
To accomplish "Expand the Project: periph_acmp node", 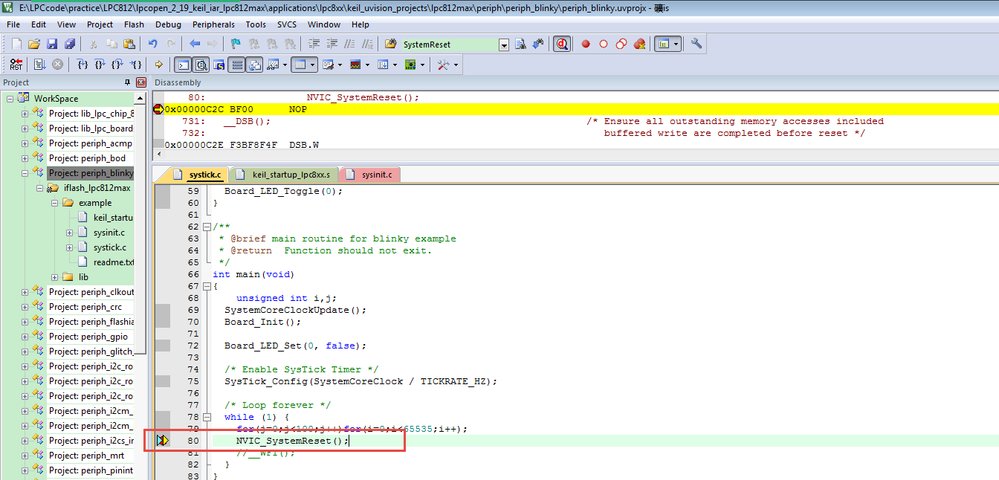I will point(25,143).
